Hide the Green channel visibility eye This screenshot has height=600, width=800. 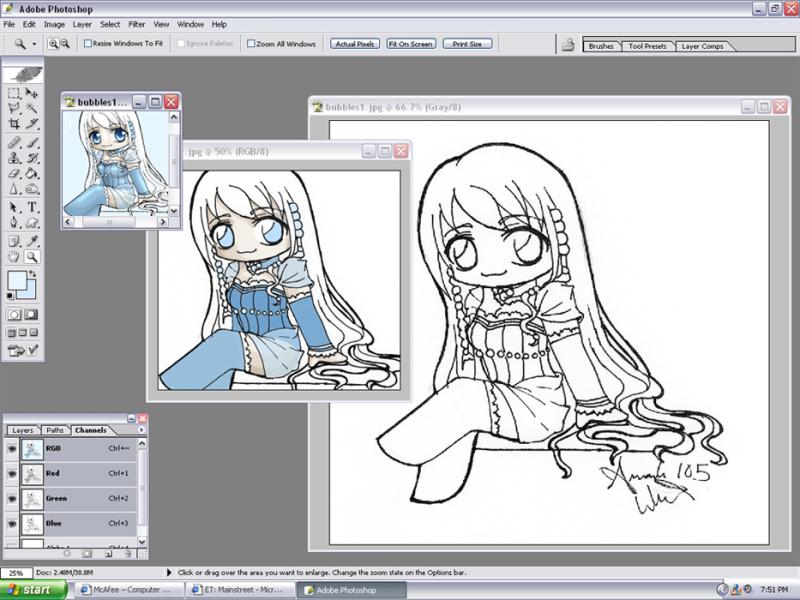12,499
